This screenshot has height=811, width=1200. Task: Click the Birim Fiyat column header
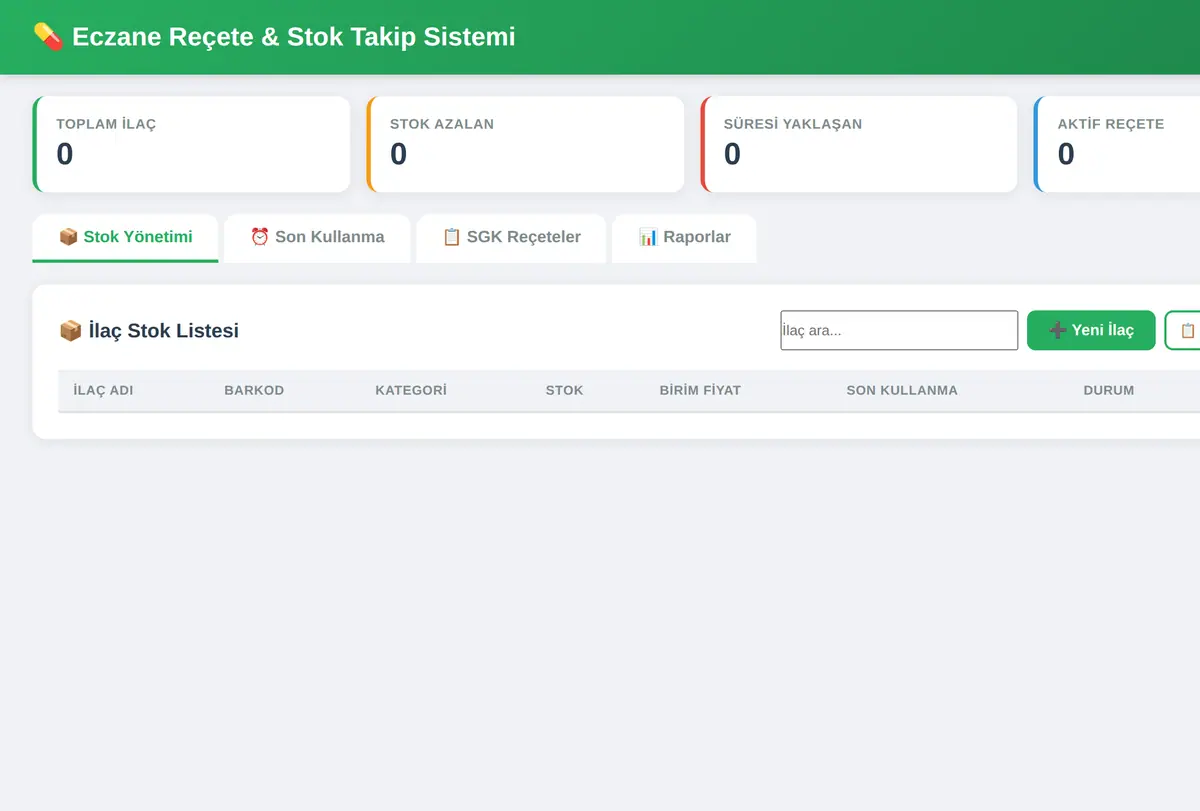click(700, 390)
